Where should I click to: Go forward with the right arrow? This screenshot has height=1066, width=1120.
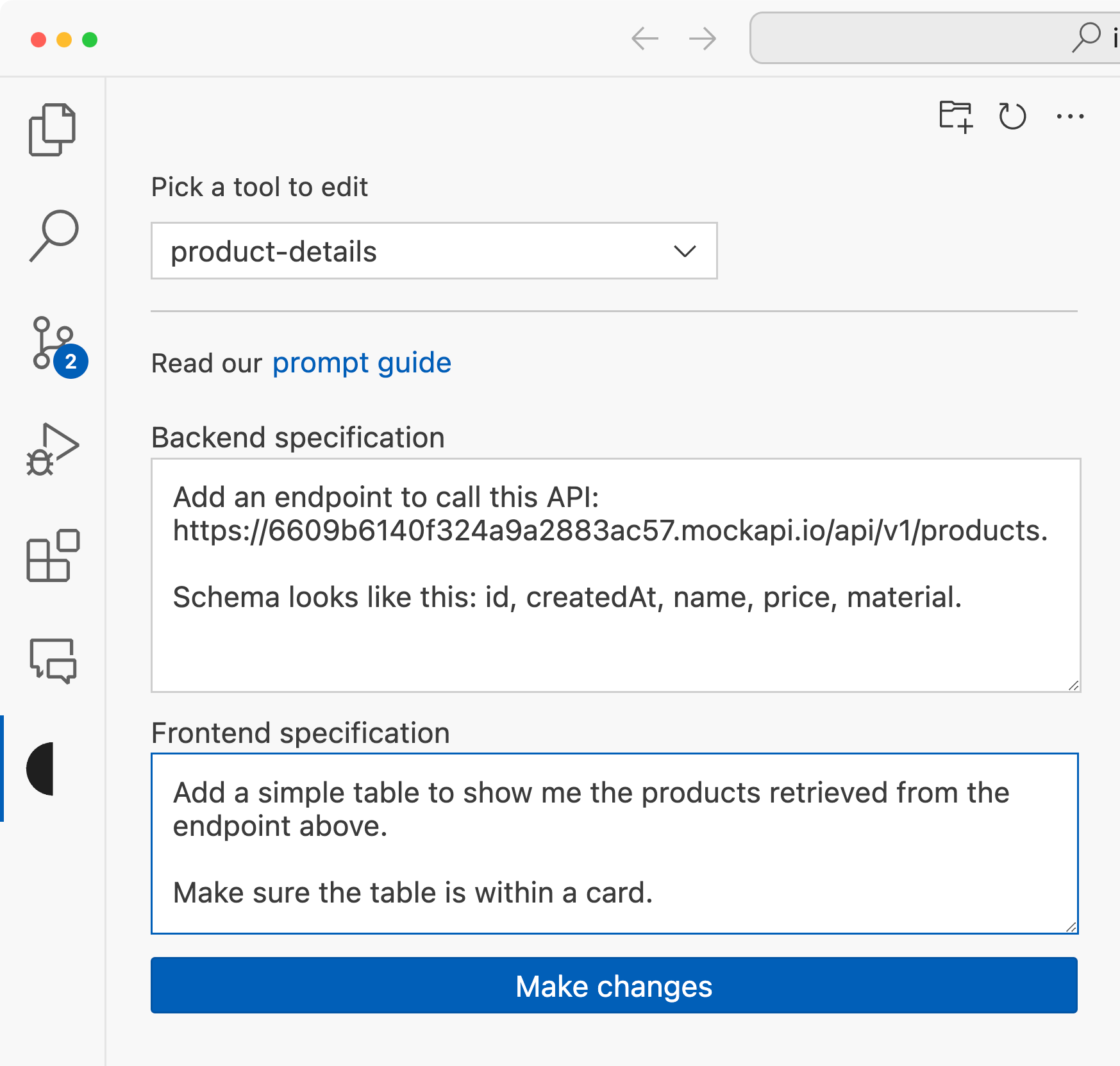tap(703, 38)
